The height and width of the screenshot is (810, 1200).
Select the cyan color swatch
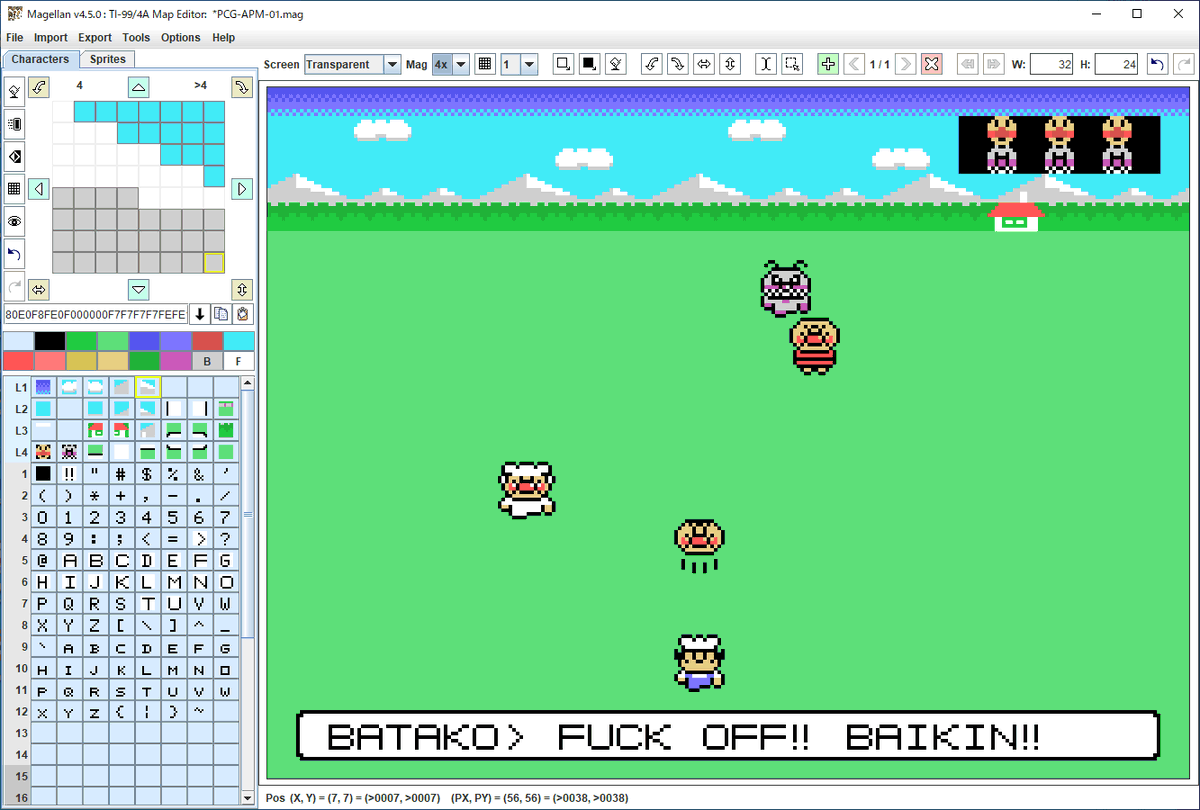tap(239, 341)
